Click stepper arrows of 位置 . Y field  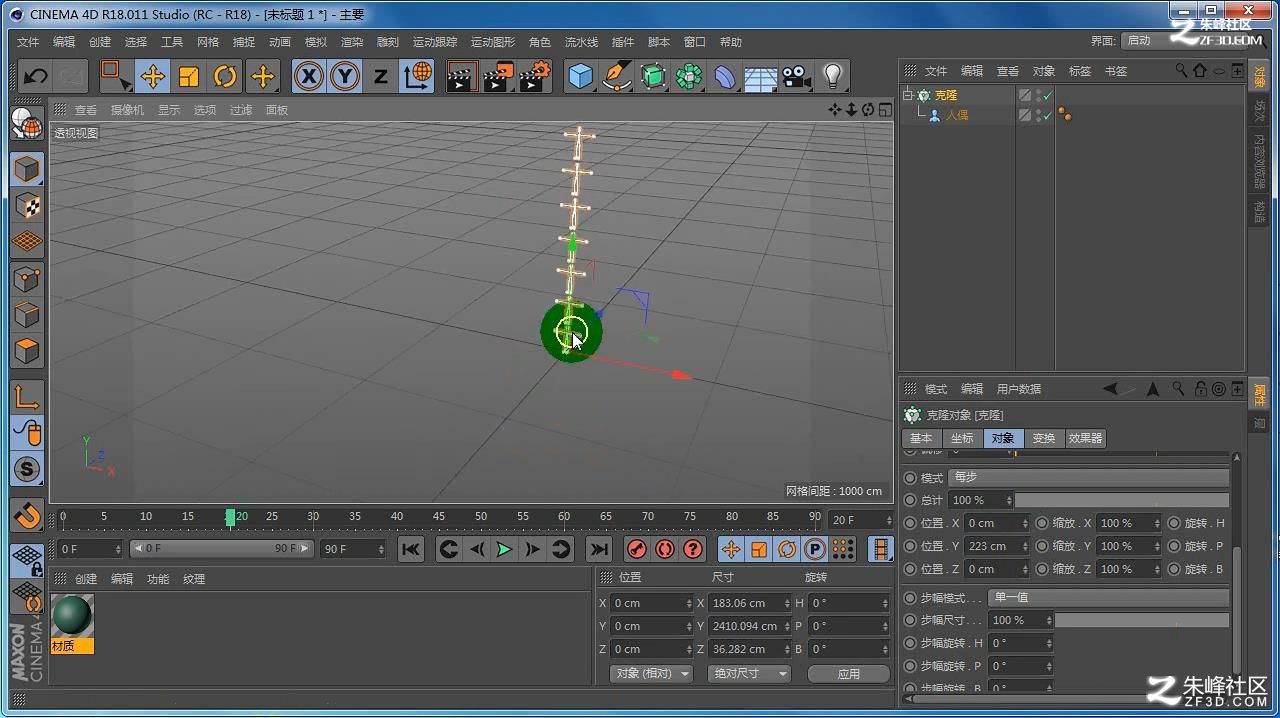pyautogui.click(x=1025, y=546)
